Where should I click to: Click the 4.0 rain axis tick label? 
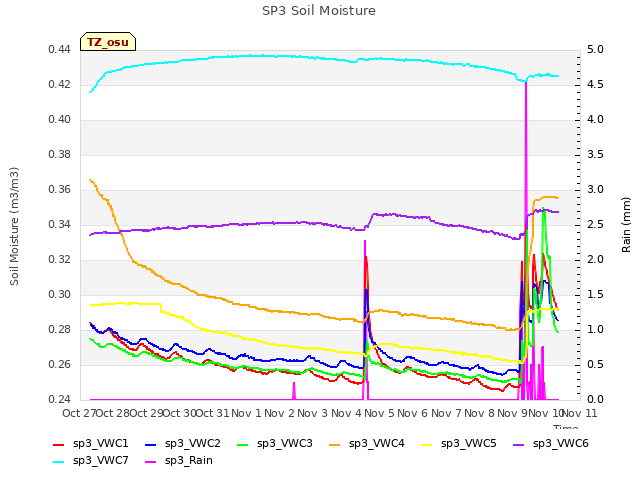[x=595, y=120]
